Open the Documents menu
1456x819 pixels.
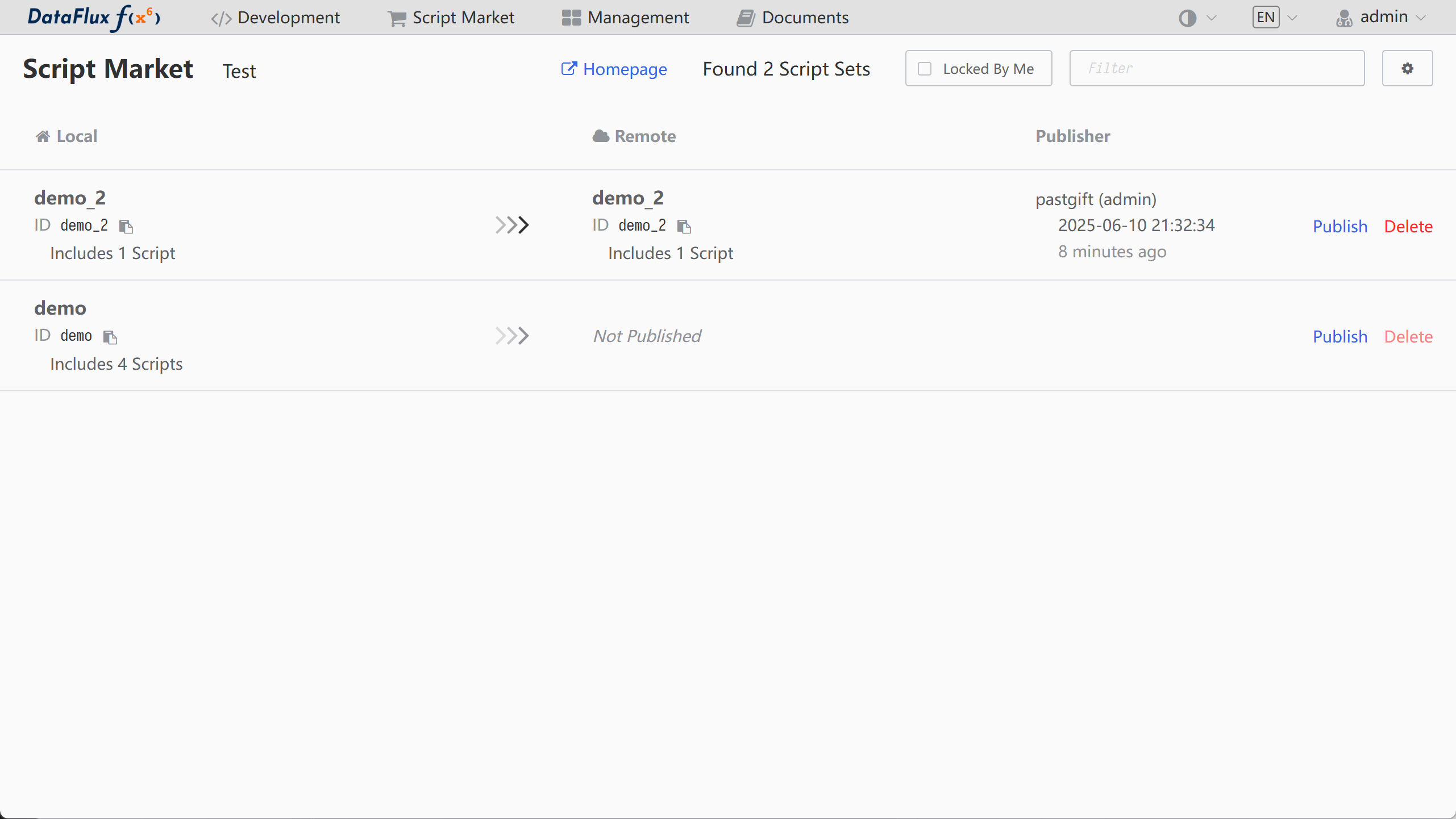coord(793,18)
